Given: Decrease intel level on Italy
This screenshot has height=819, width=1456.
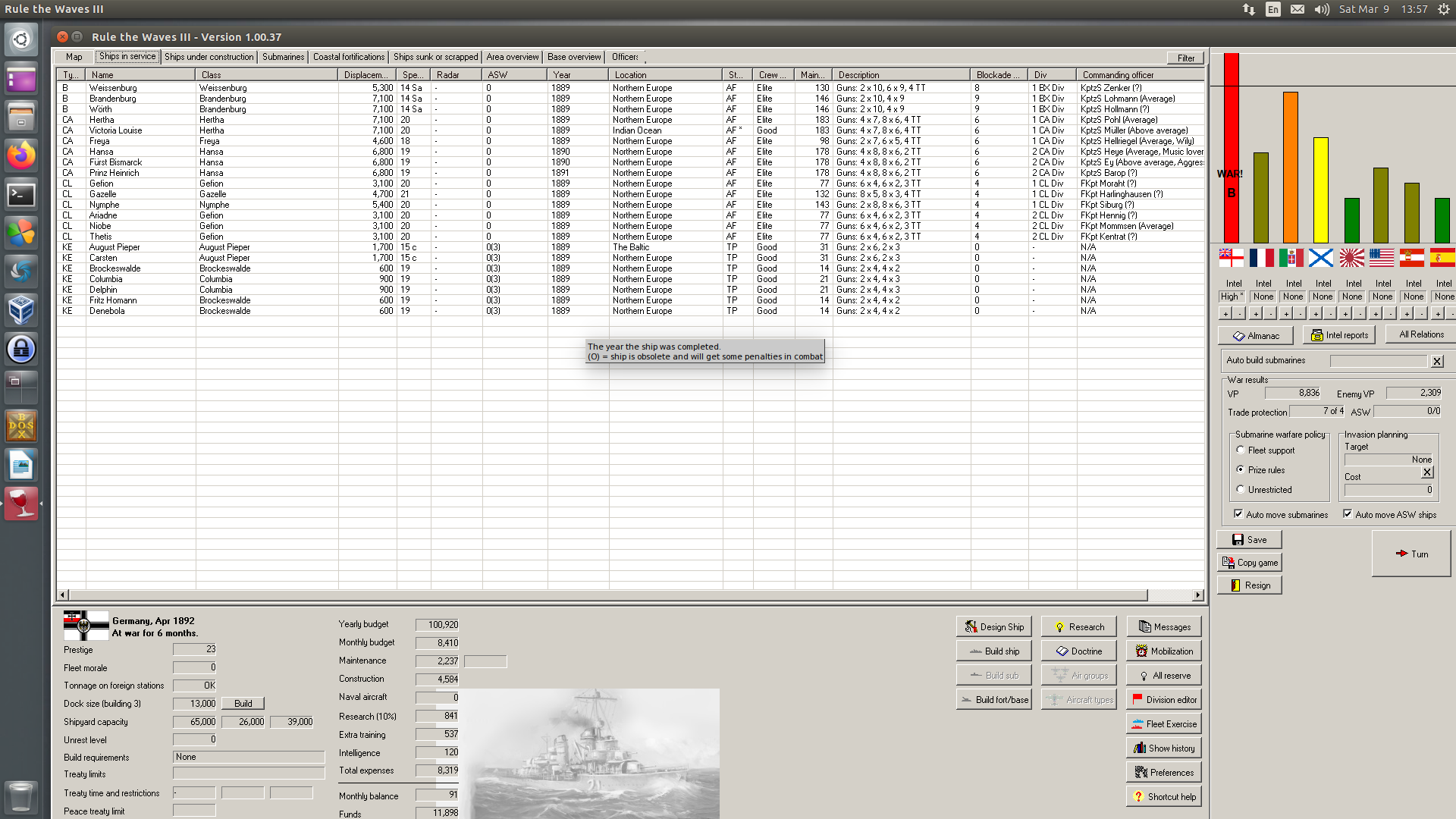Looking at the screenshot, I should [x=1300, y=313].
